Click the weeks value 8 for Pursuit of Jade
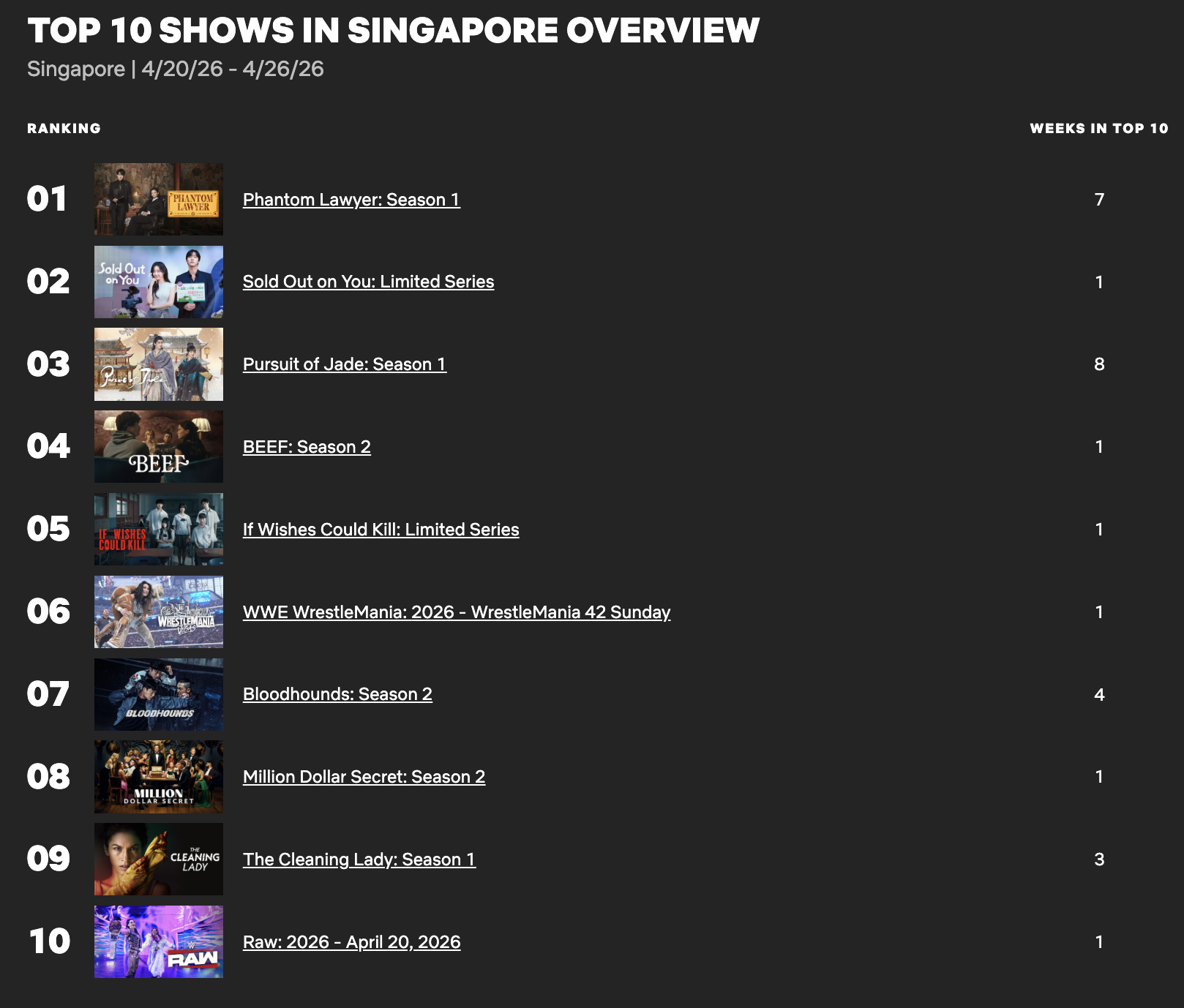 tap(1099, 364)
